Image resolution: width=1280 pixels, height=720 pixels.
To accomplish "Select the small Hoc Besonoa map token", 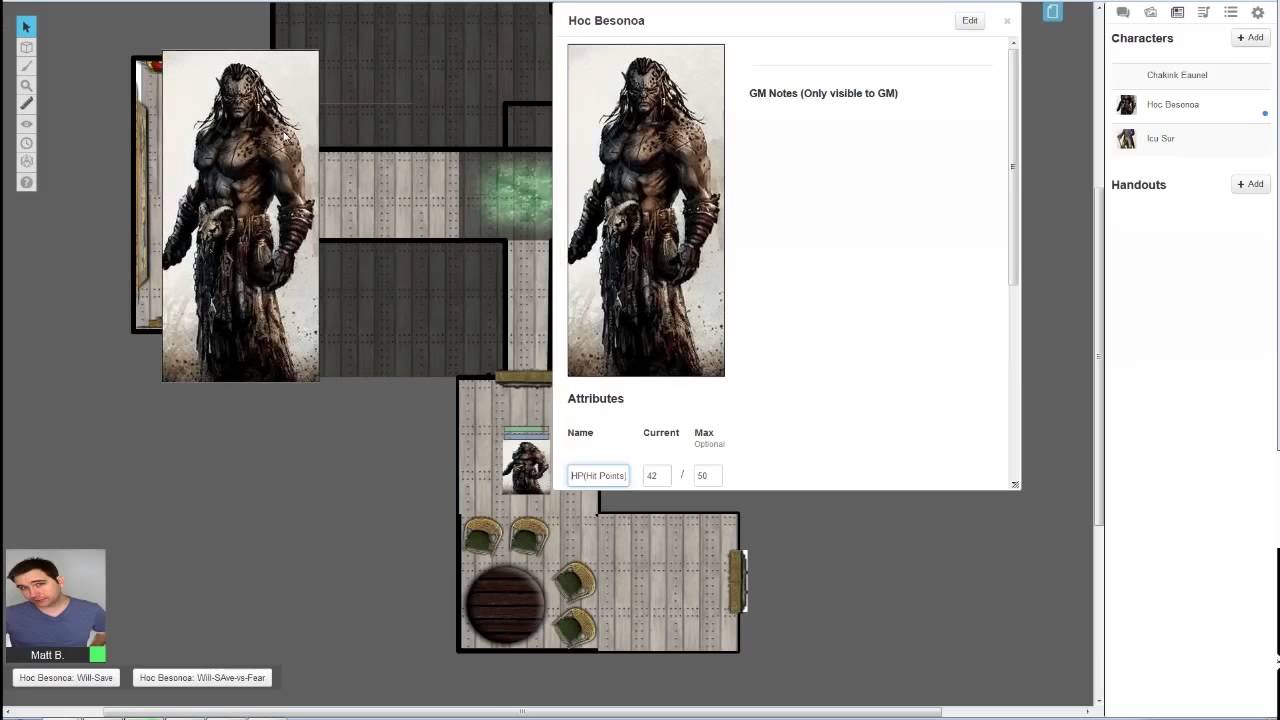I will coord(526,466).
